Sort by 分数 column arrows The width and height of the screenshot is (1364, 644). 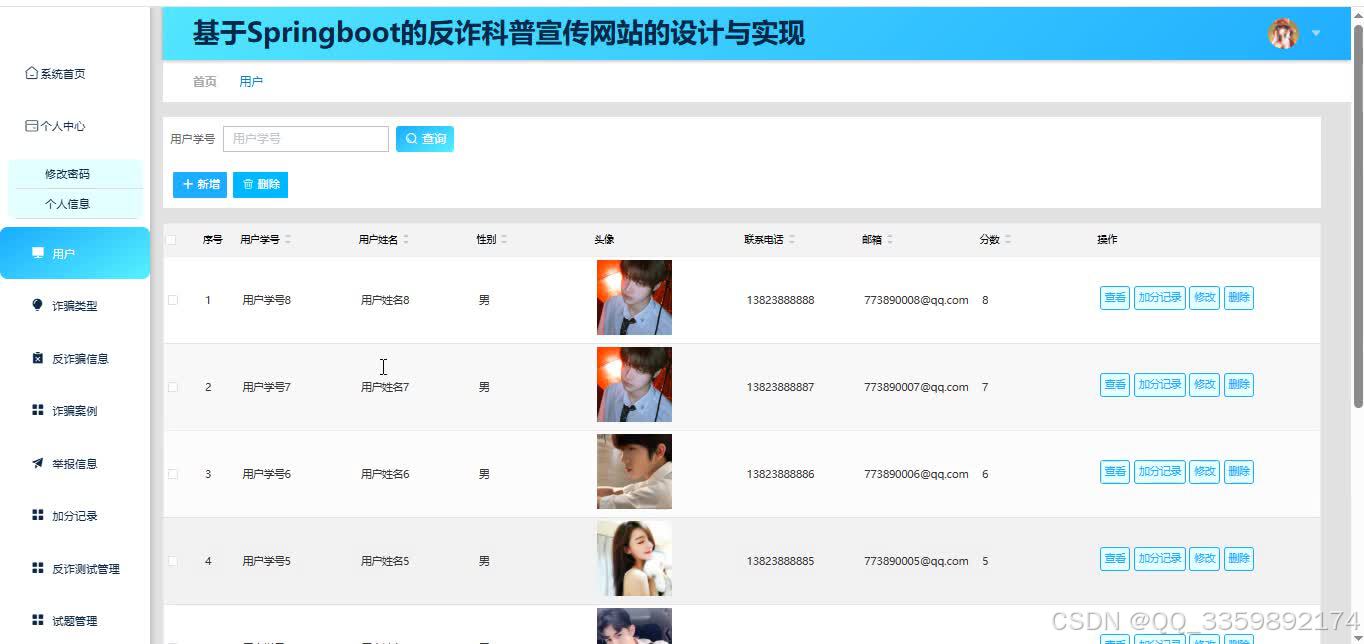(x=1008, y=240)
